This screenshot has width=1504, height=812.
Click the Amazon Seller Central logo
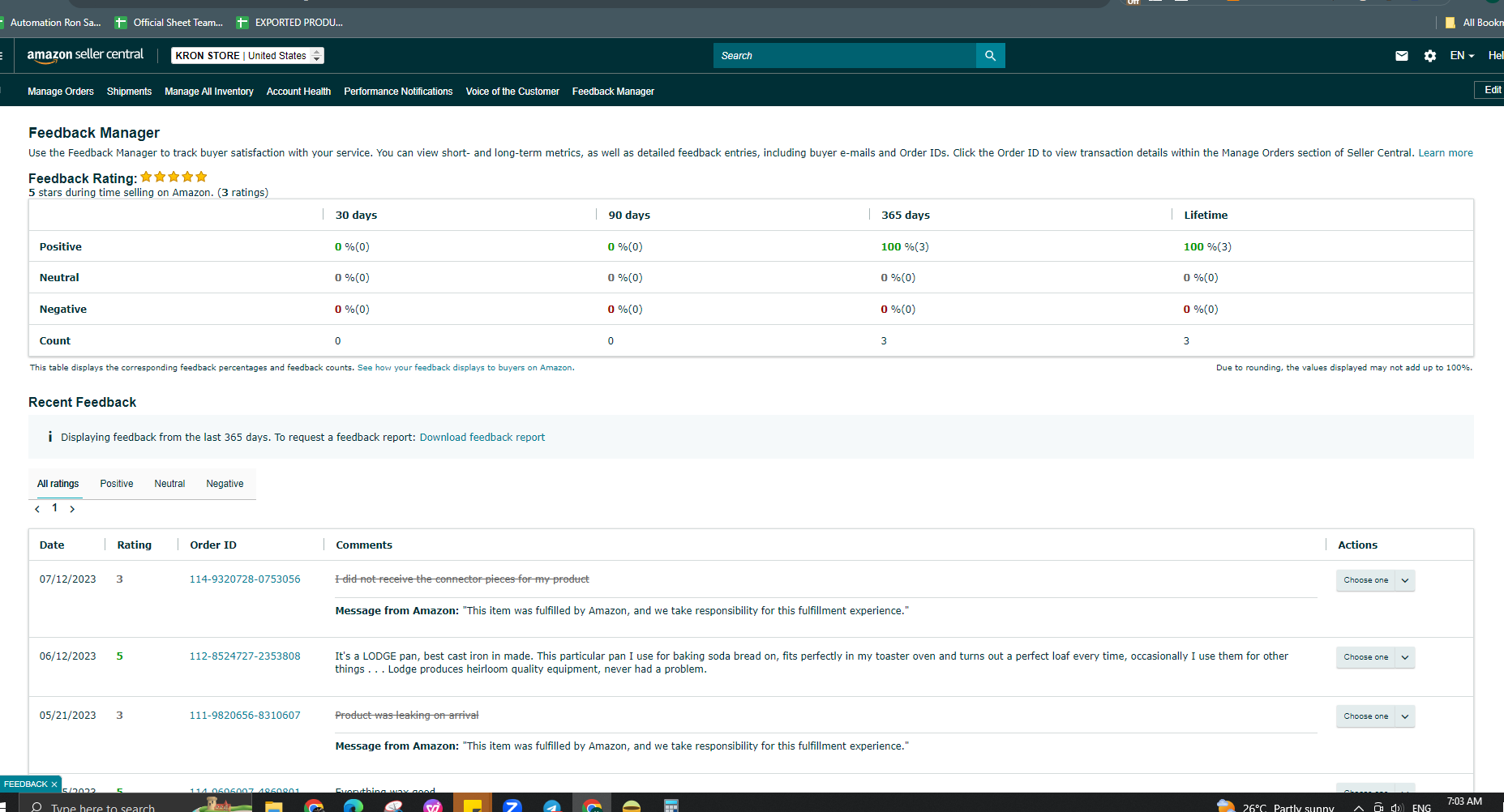tap(85, 55)
